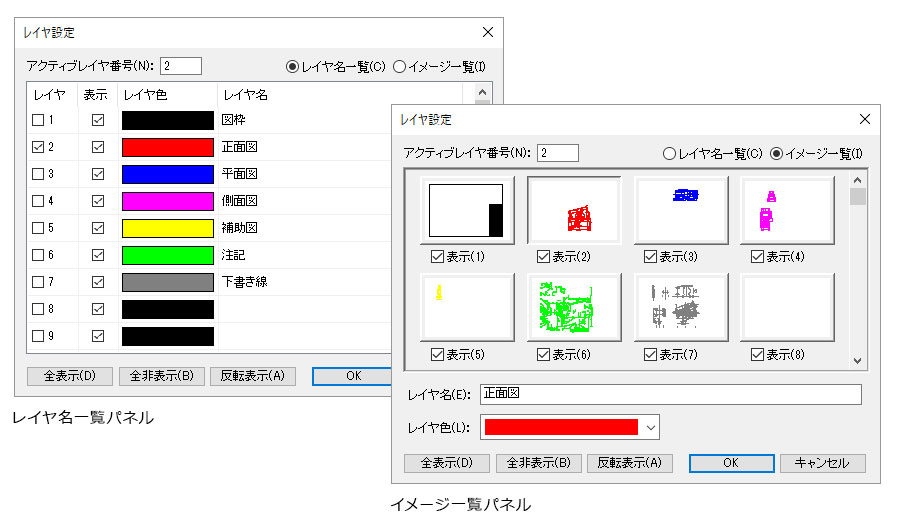Select the red layer 2 thumbnail image

pos(574,211)
